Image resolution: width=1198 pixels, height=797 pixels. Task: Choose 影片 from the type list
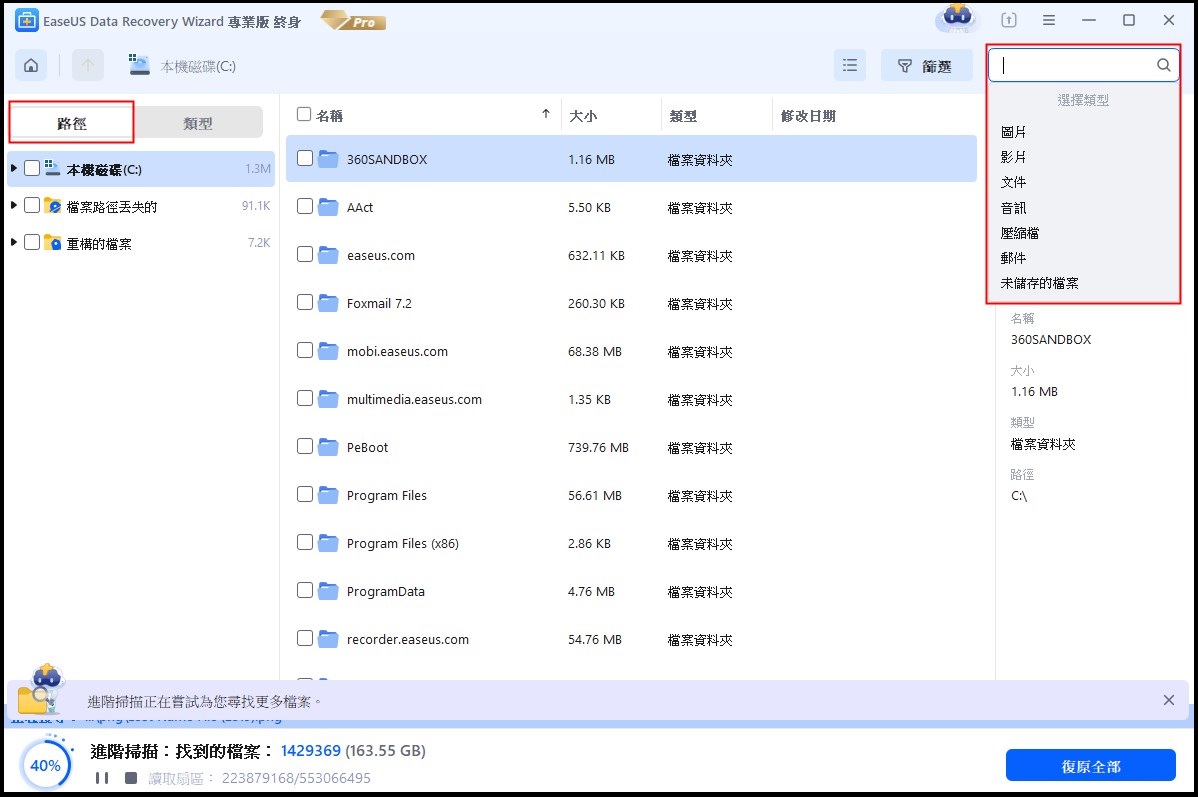click(x=1013, y=157)
